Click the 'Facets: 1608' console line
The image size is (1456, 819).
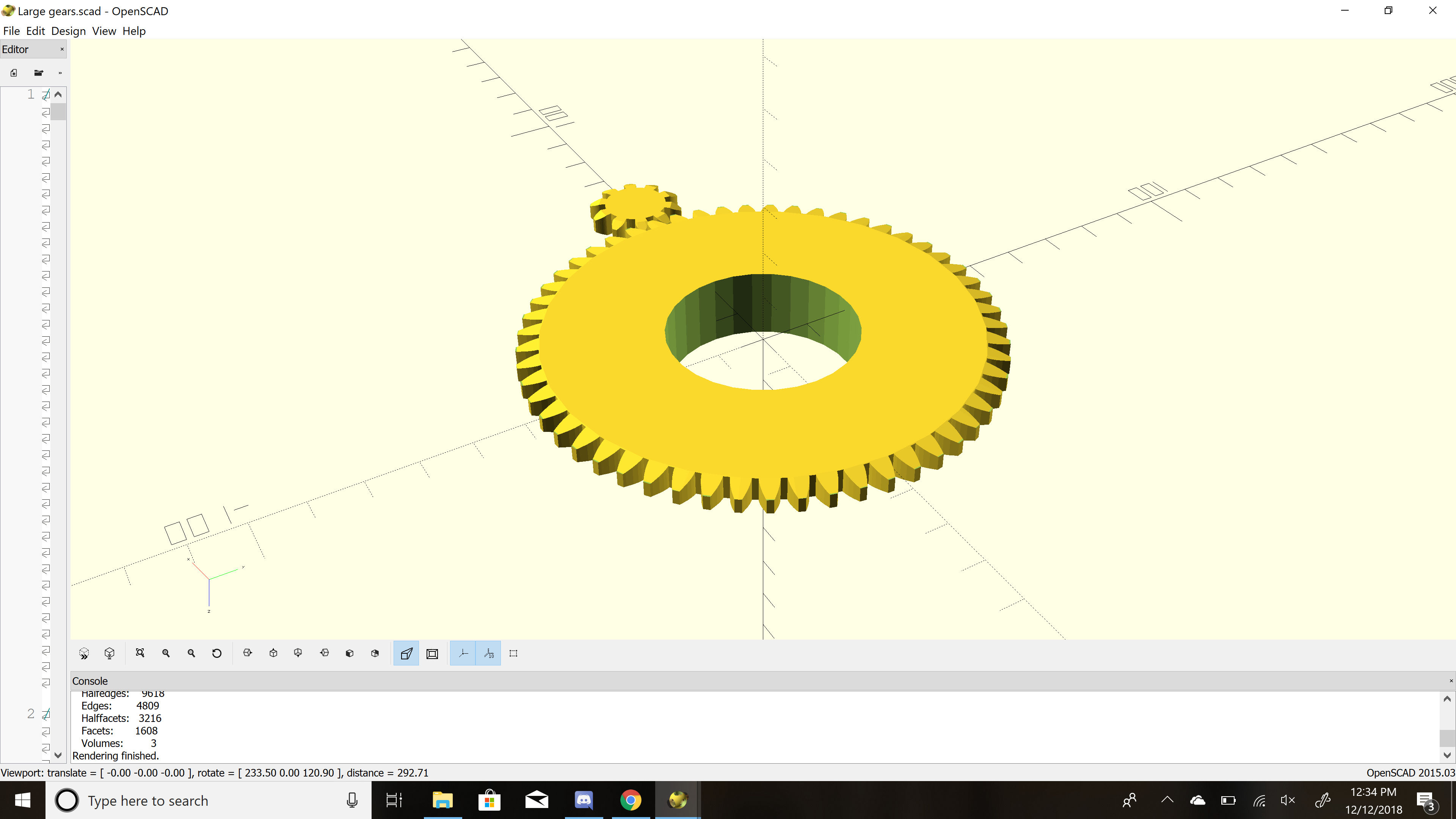pos(119,731)
